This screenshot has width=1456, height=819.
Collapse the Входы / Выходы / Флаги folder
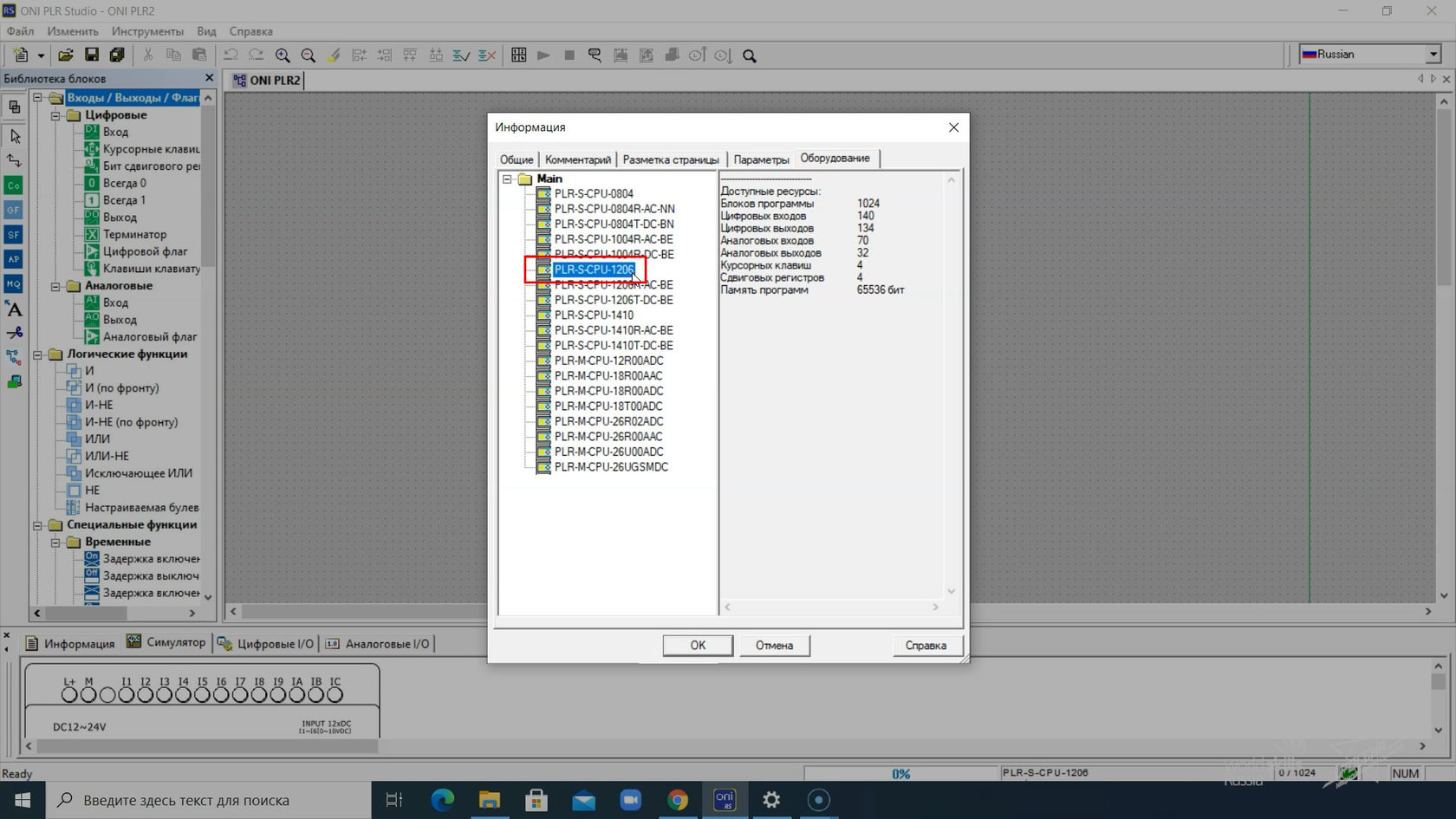(38, 98)
